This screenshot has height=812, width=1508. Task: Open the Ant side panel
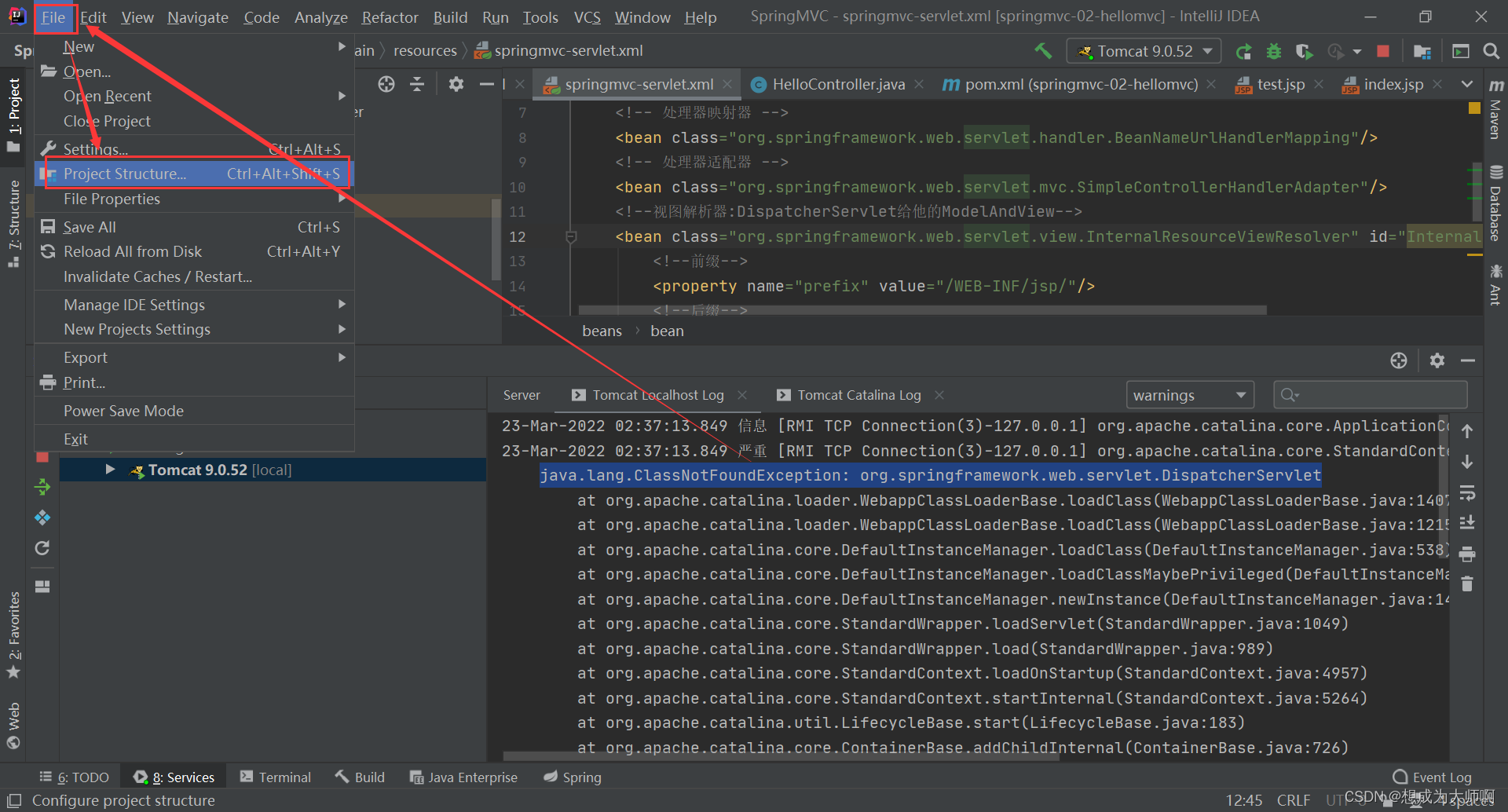click(1495, 284)
